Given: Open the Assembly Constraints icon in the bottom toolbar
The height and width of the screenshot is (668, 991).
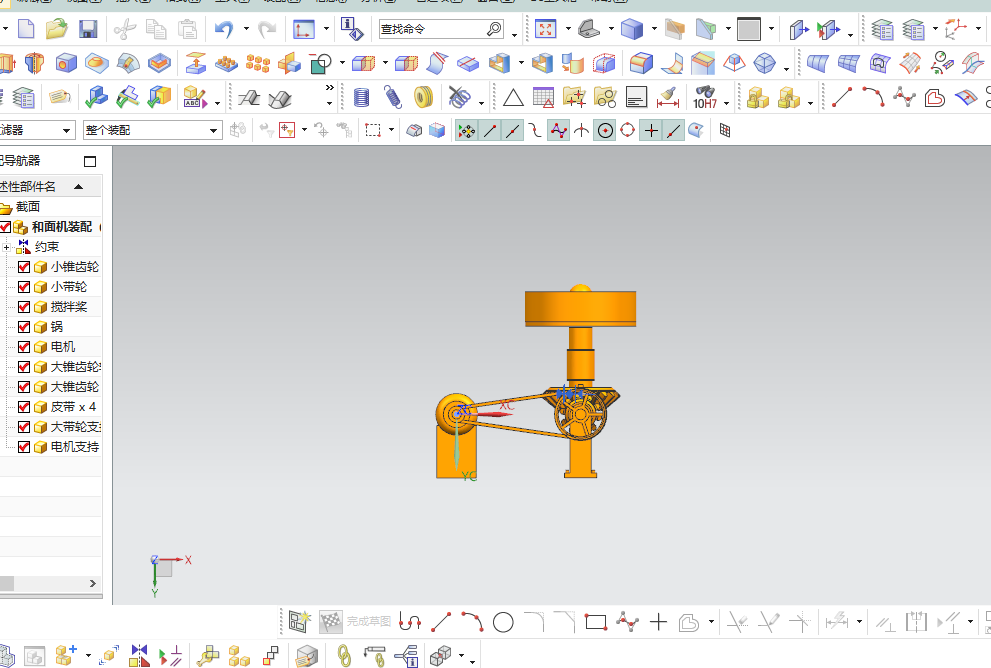Looking at the screenshot, I should 139,655.
